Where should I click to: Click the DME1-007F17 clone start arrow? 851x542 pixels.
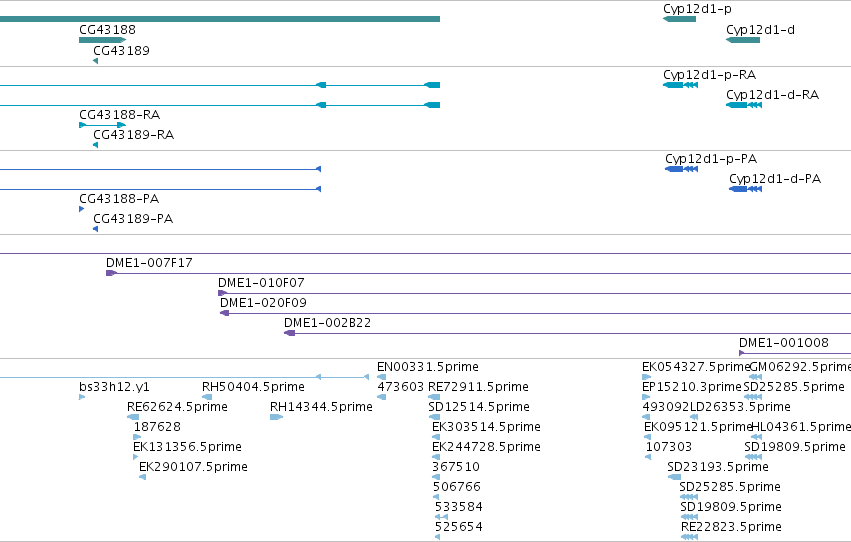[x=111, y=273]
